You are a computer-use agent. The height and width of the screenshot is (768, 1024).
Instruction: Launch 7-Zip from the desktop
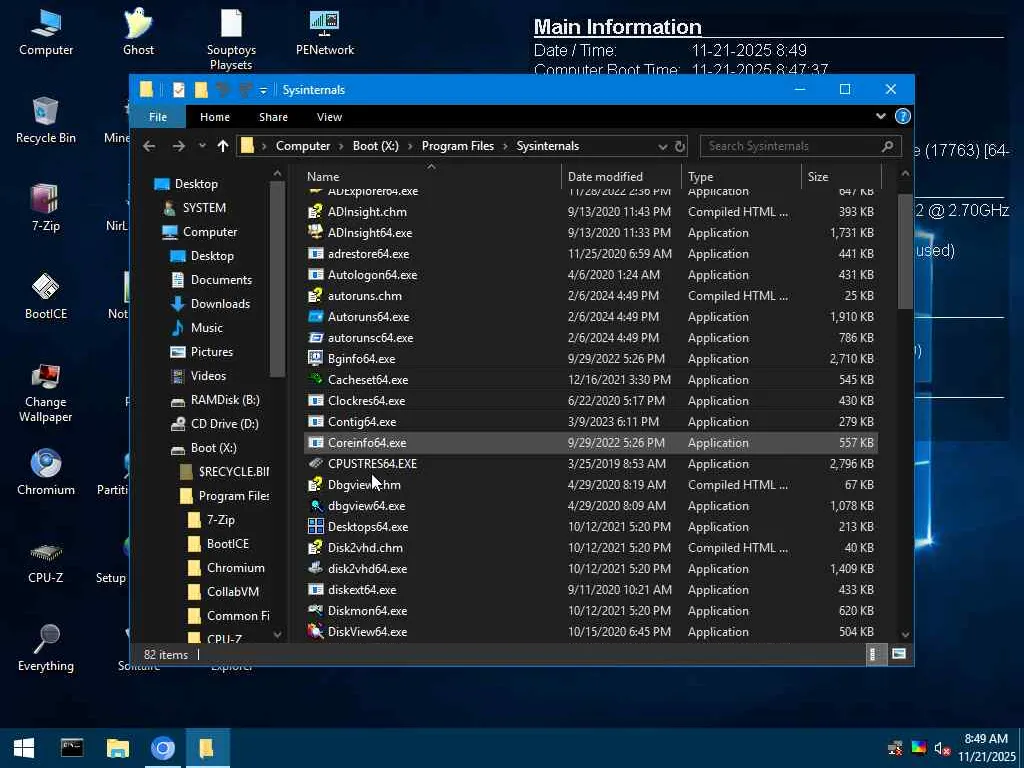pyautogui.click(x=46, y=208)
